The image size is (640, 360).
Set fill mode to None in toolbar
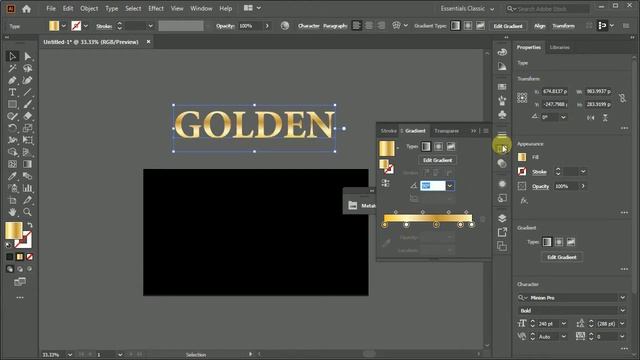[x=29, y=257]
